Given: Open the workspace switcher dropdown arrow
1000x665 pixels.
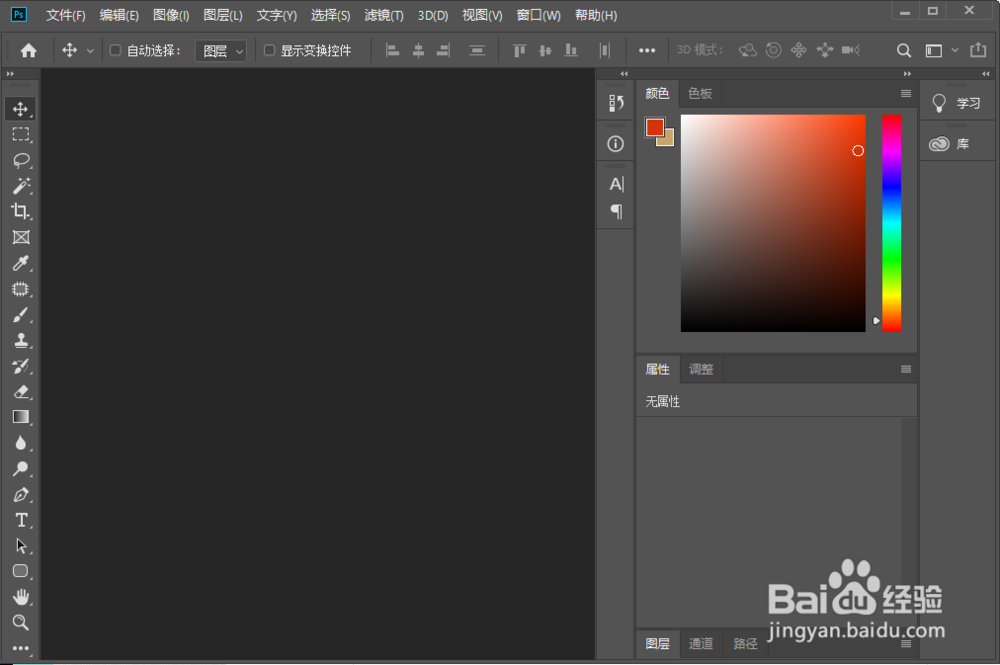Looking at the screenshot, I should point(955,50).
